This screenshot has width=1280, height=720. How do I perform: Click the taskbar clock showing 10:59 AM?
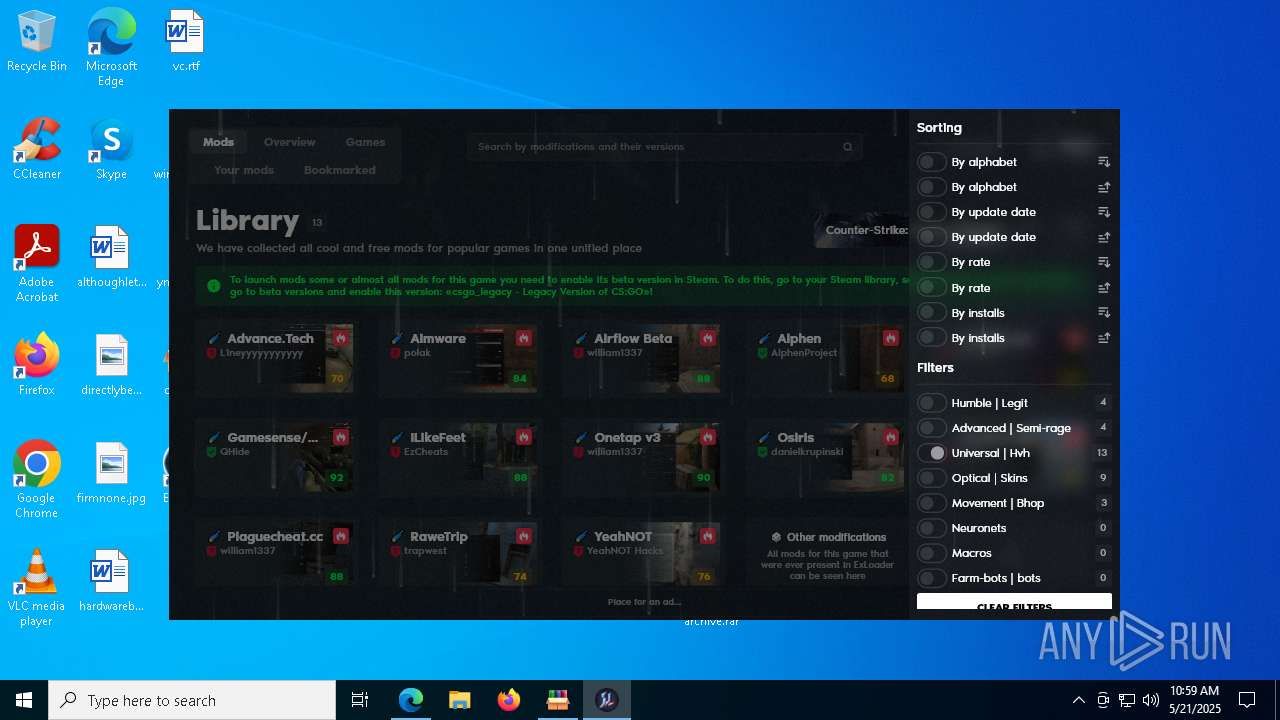click(1194, 700)
